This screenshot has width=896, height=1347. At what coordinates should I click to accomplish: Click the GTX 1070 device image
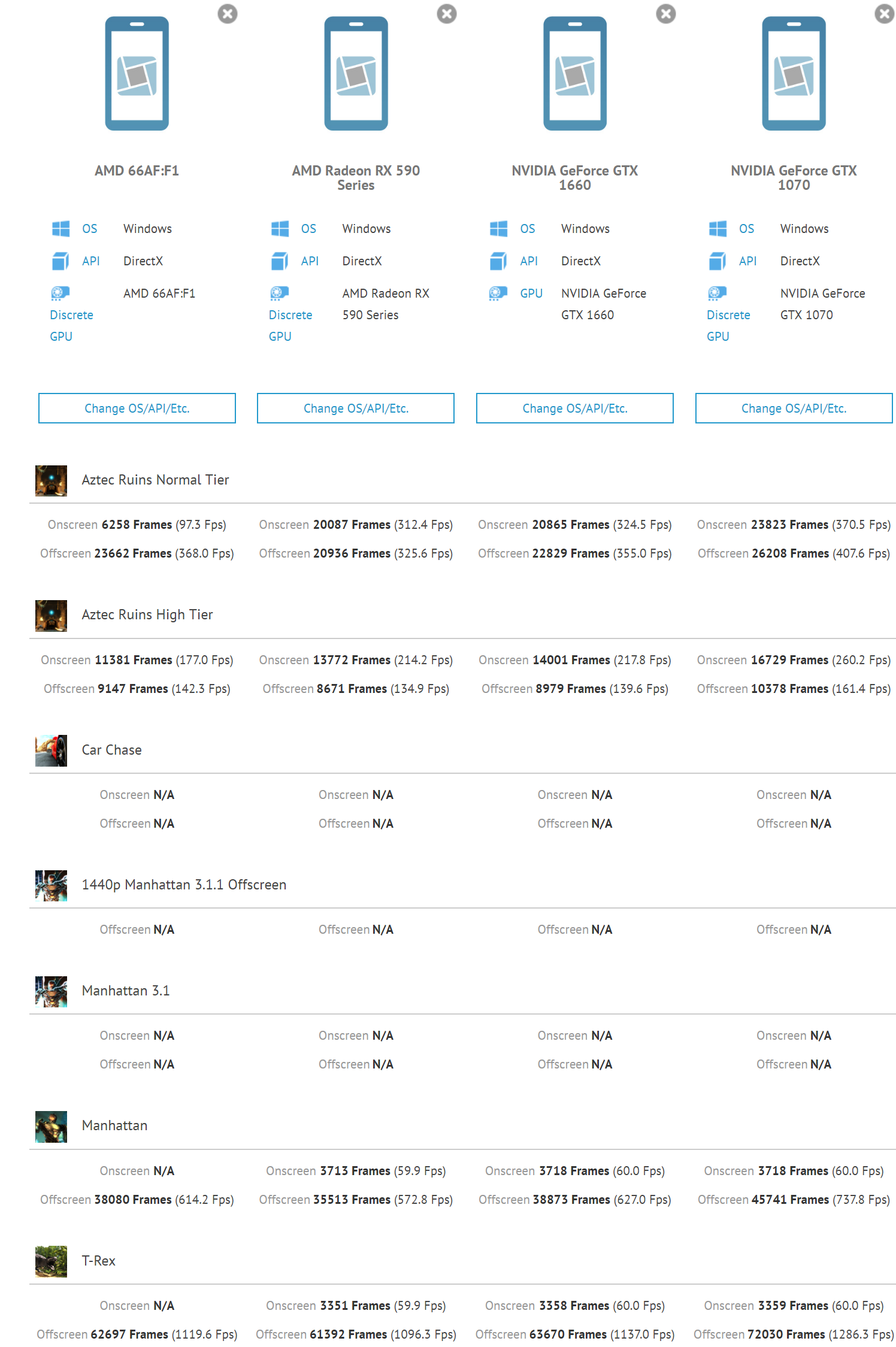(x=794, y=73)
